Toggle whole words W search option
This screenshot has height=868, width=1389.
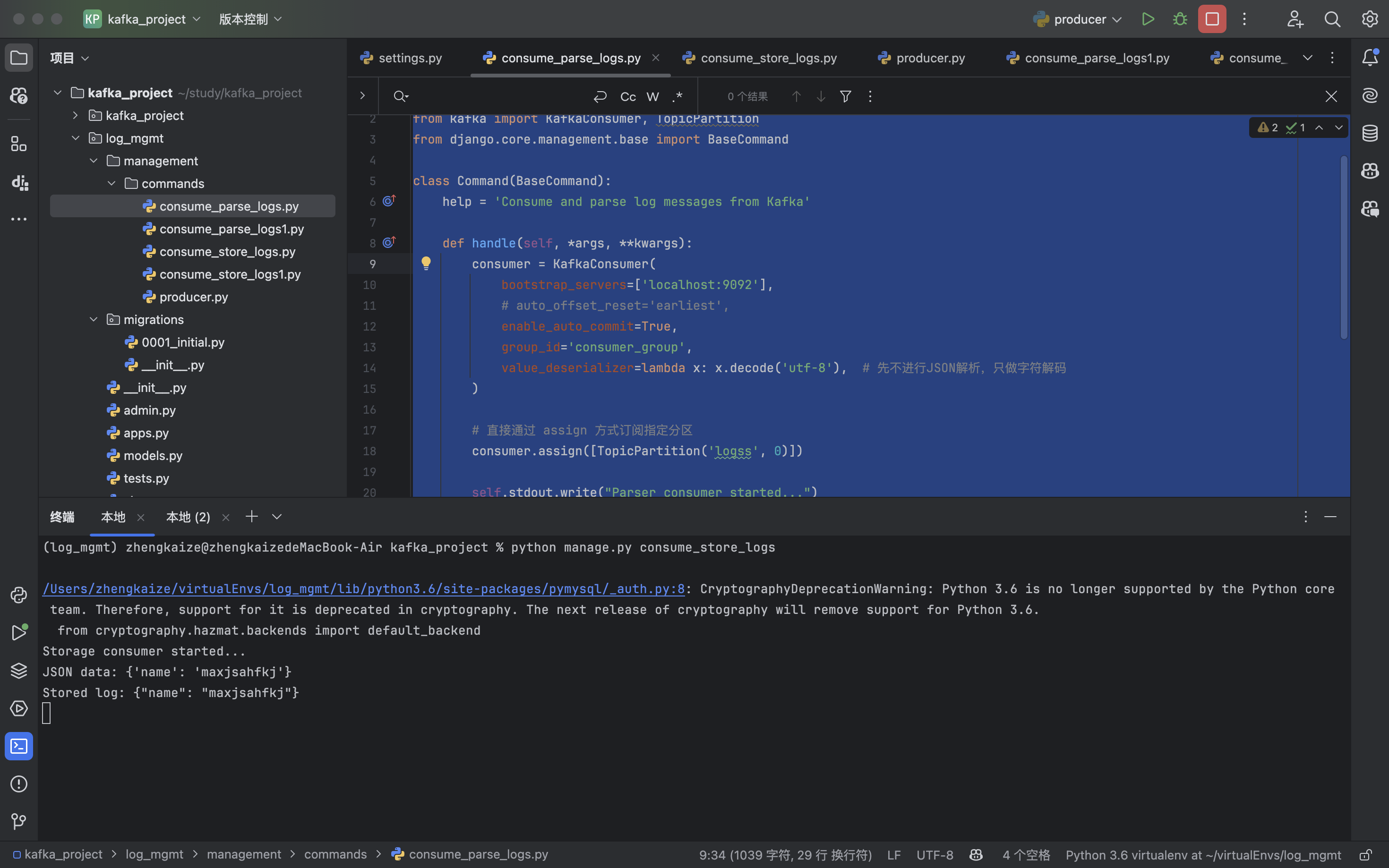pos(653,96)
